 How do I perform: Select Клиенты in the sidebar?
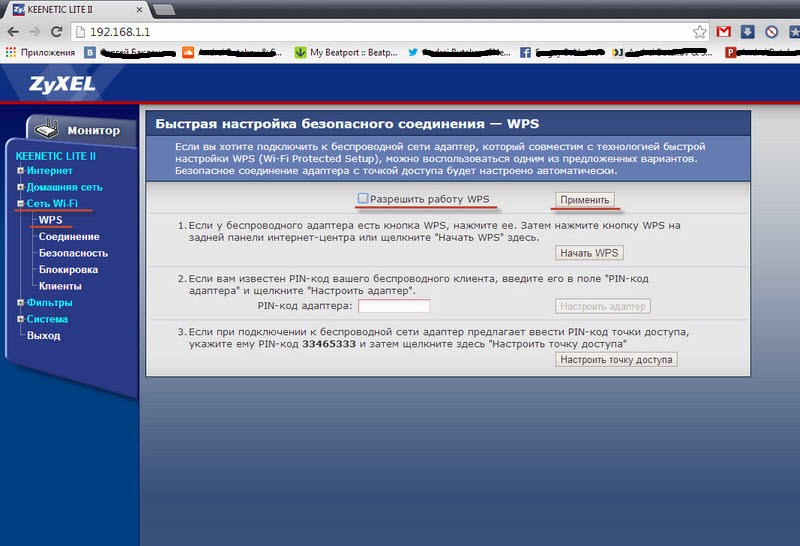[x=60, y=286]
